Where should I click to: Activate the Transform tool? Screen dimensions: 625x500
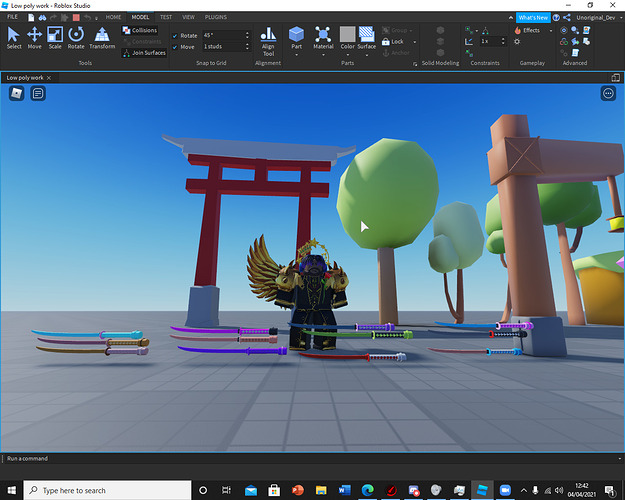(102, 38)
